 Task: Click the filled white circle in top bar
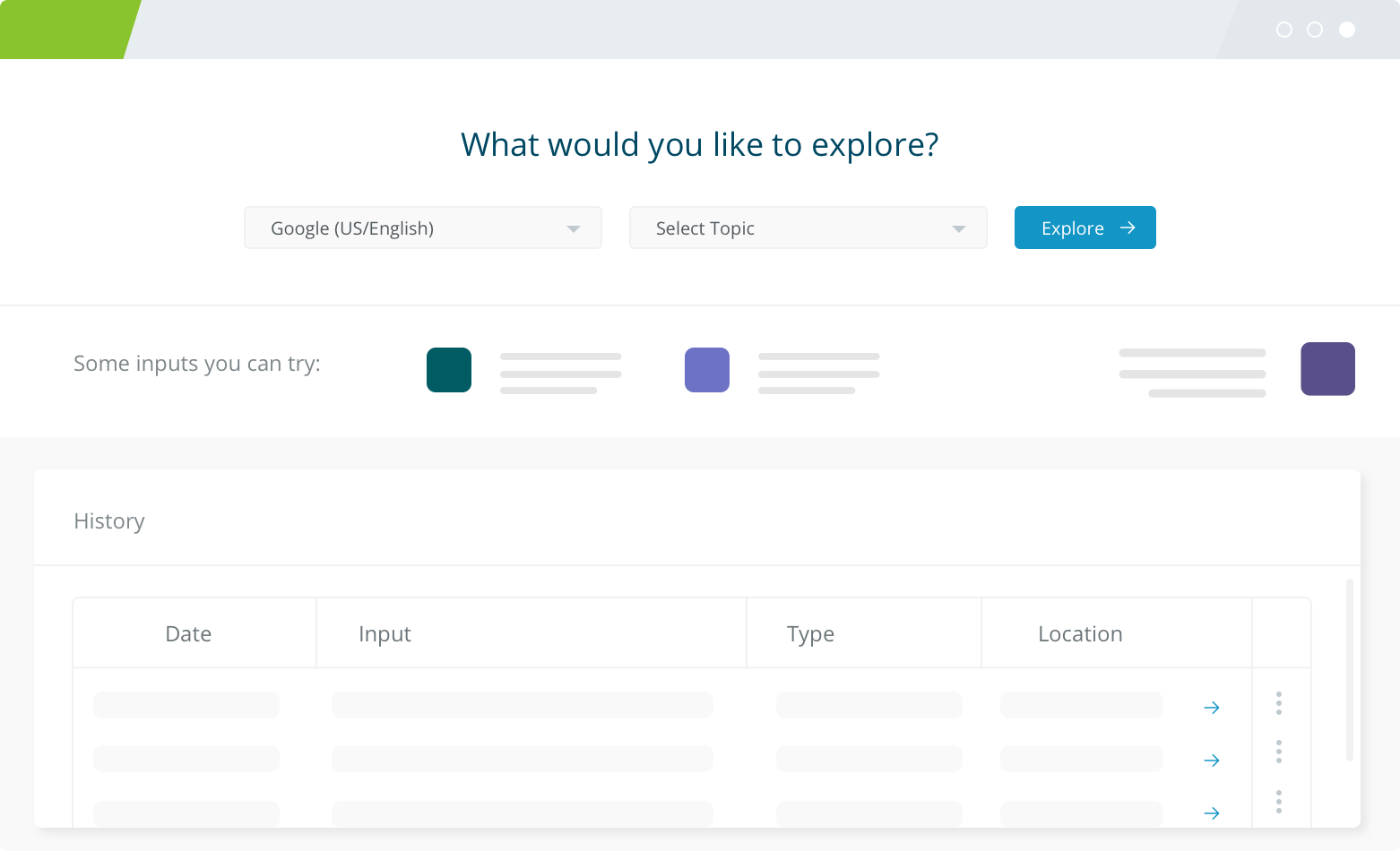(1347, 30)
